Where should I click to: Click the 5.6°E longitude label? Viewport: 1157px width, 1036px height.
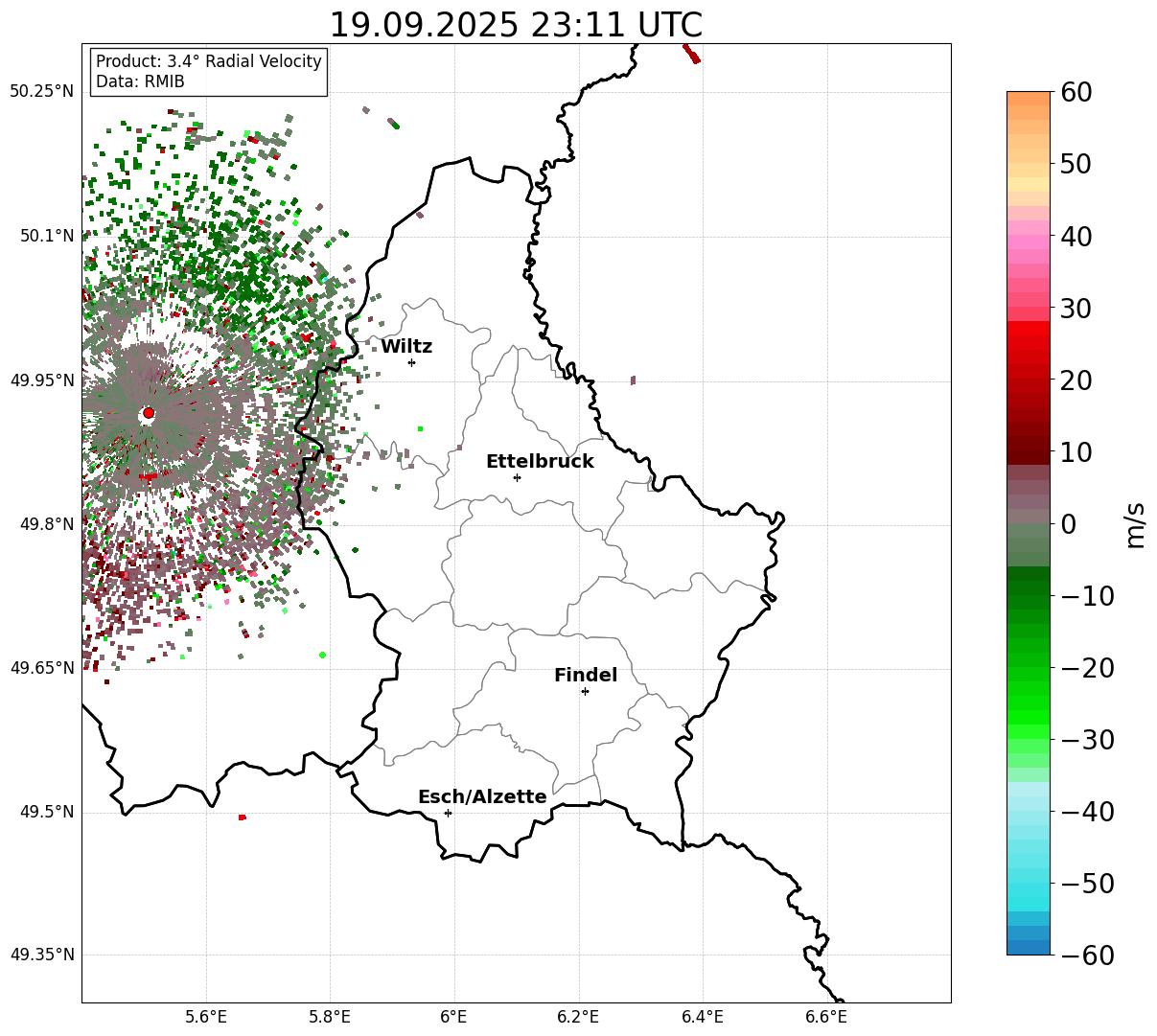click(206, 1017)
